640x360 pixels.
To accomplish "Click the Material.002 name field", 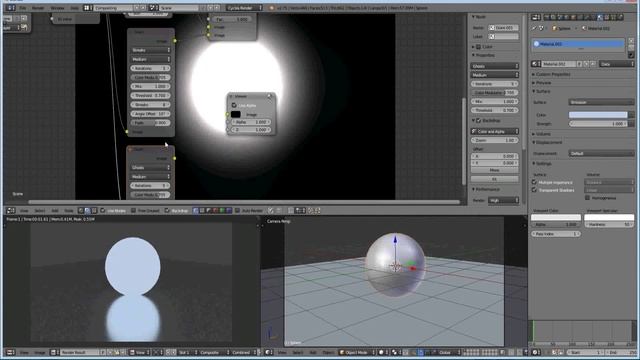I will tap(558, 64).
